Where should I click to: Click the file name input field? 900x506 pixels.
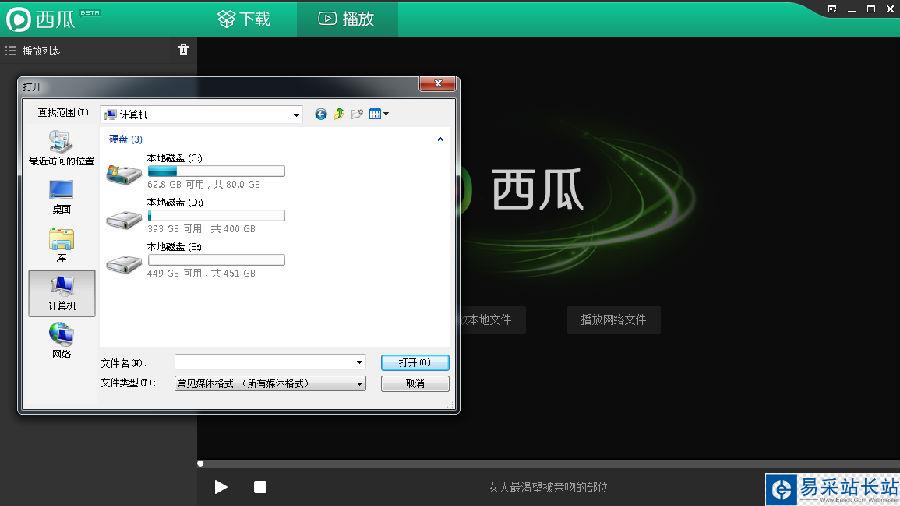[x=270, y=362]
